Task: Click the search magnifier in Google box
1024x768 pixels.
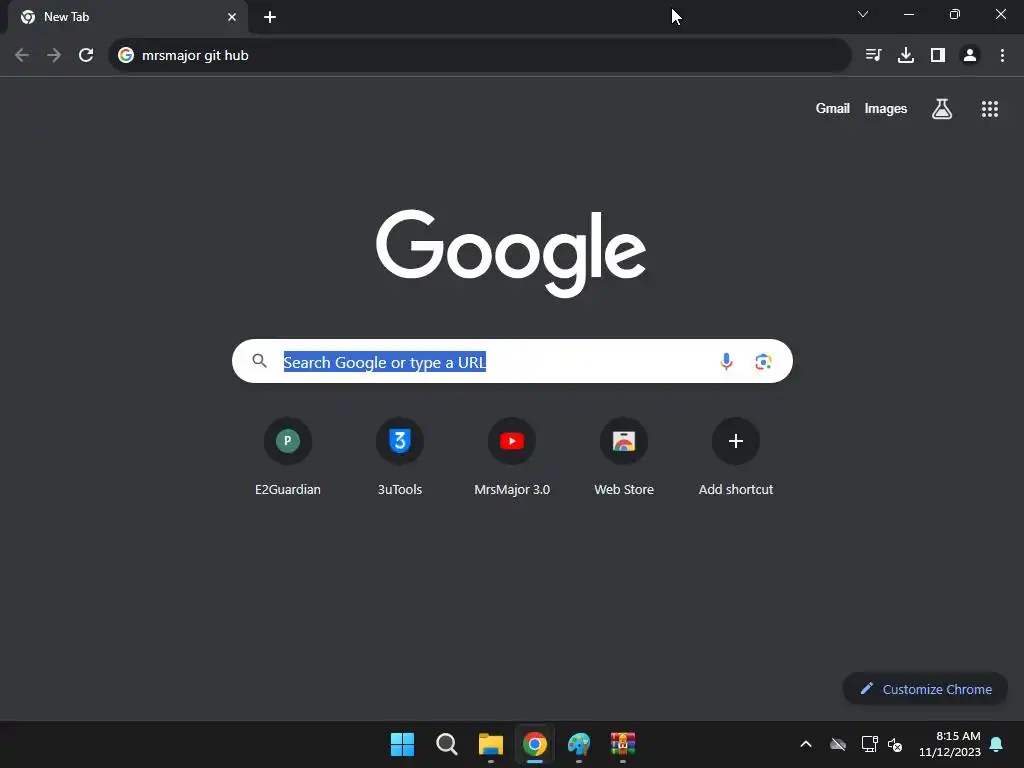Action: (x=259, y=361)
